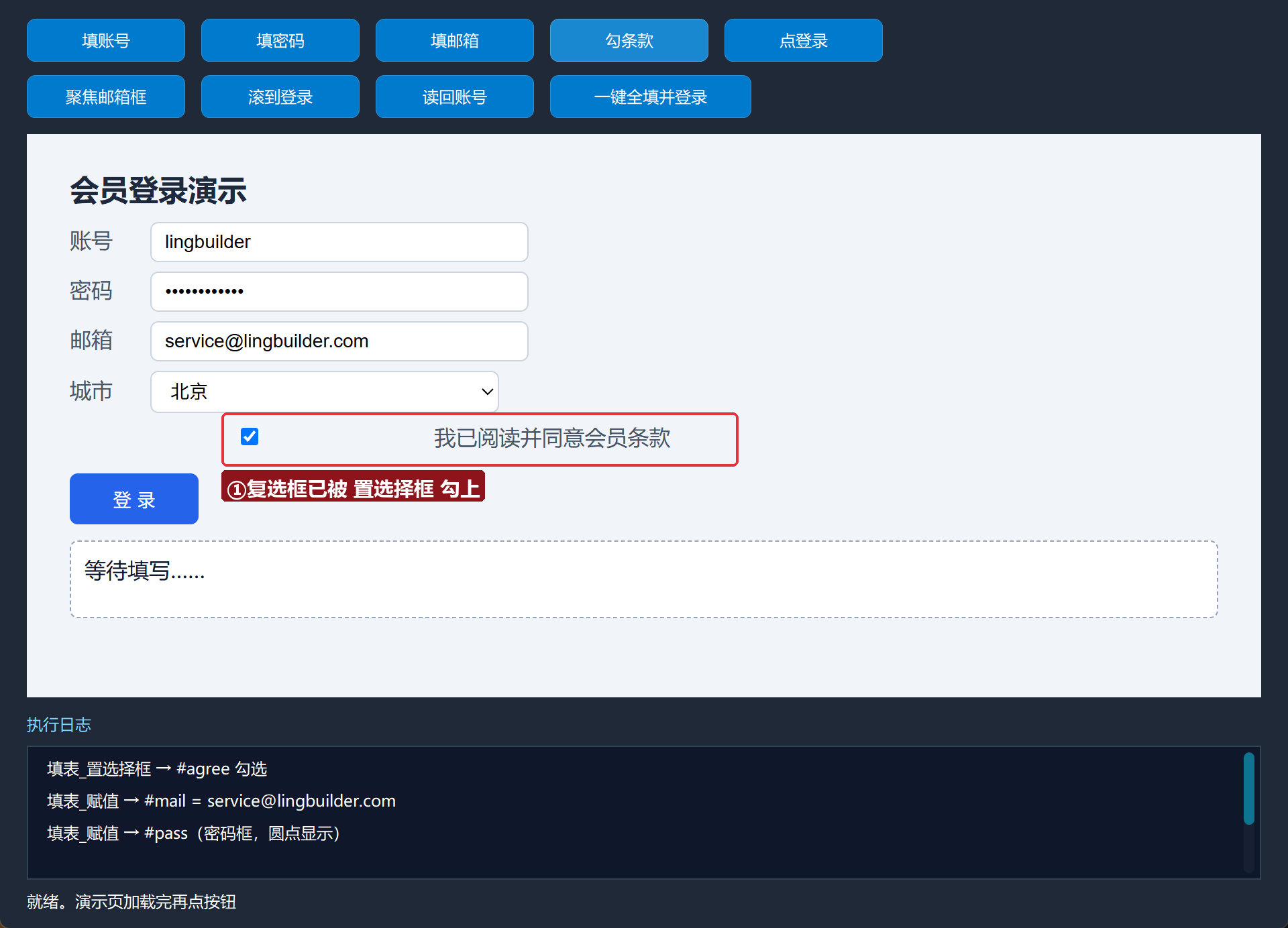
Task: Click log line about #pass 密码框
Action: (x=194, y=833)
